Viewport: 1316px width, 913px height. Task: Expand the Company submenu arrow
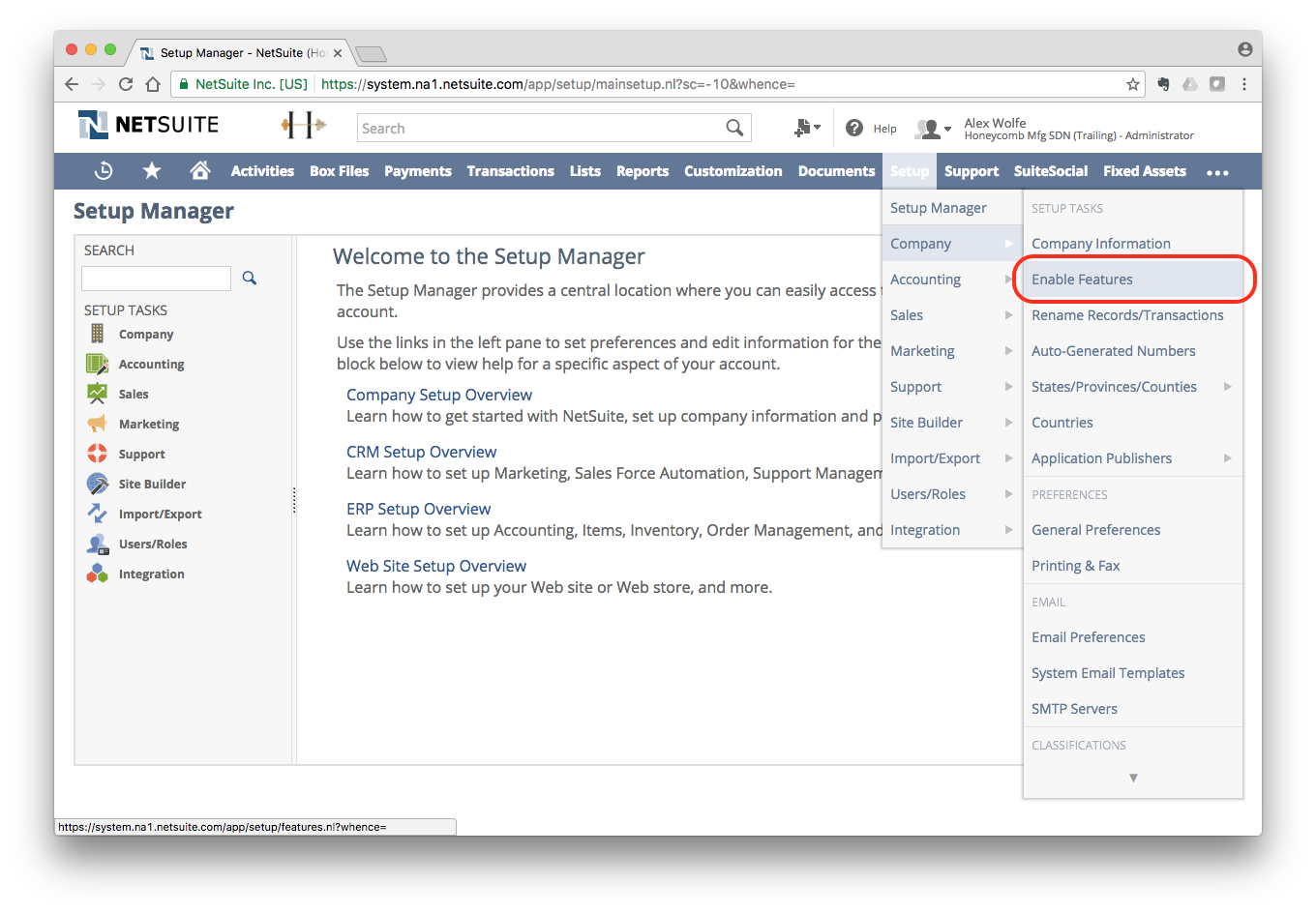[x=1008, y=244]
